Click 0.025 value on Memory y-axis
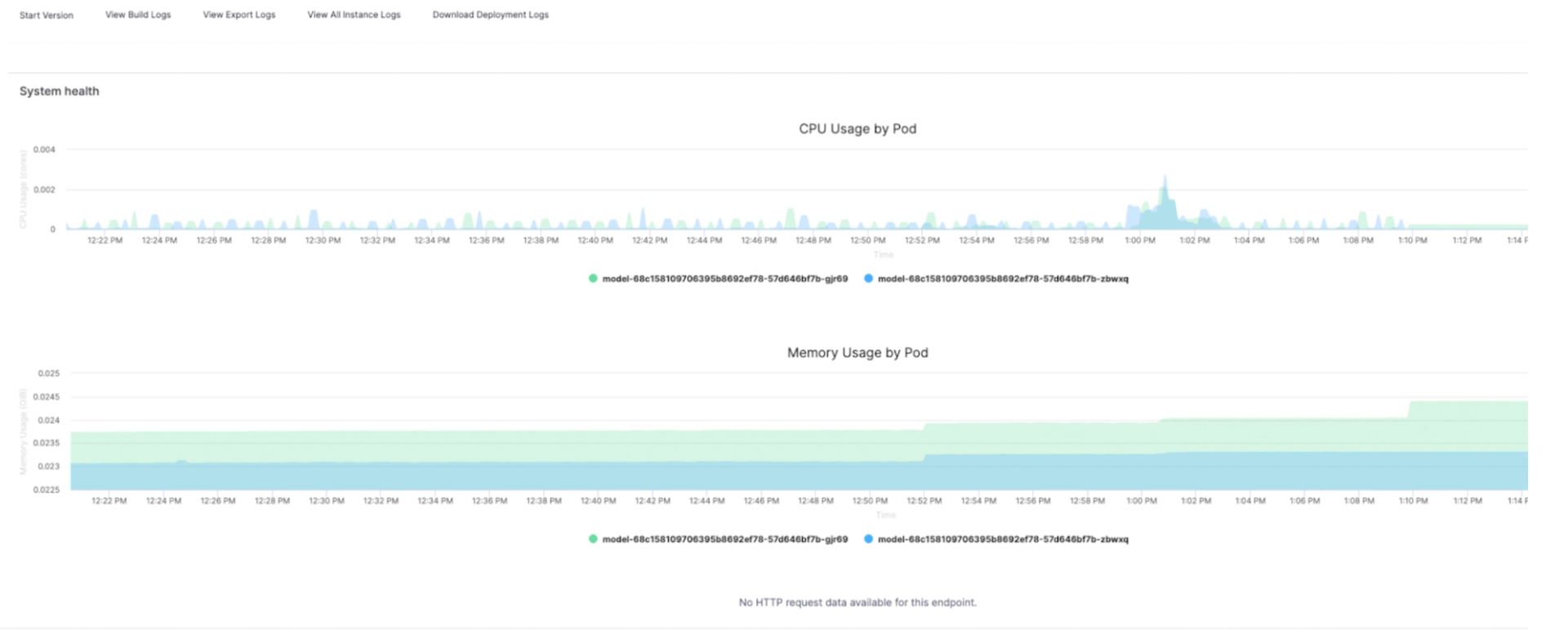Image resolution: width=1568 pixels, height=630 pixels. [x=48, y=373]
